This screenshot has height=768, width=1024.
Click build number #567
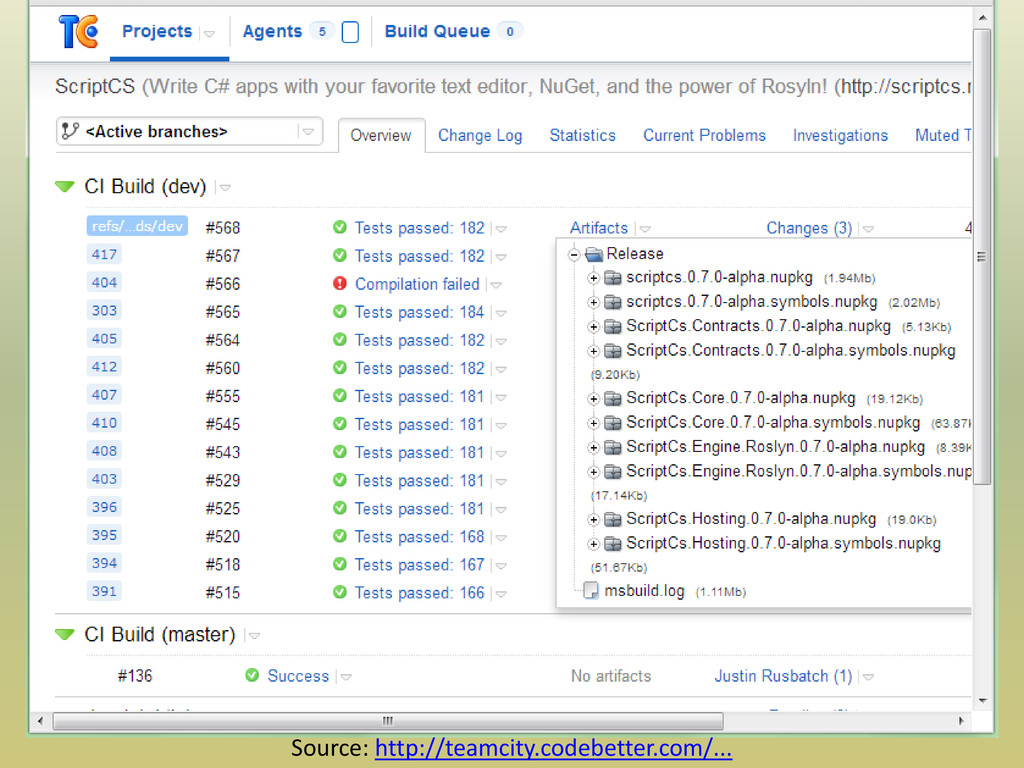(x=223, y=256)
